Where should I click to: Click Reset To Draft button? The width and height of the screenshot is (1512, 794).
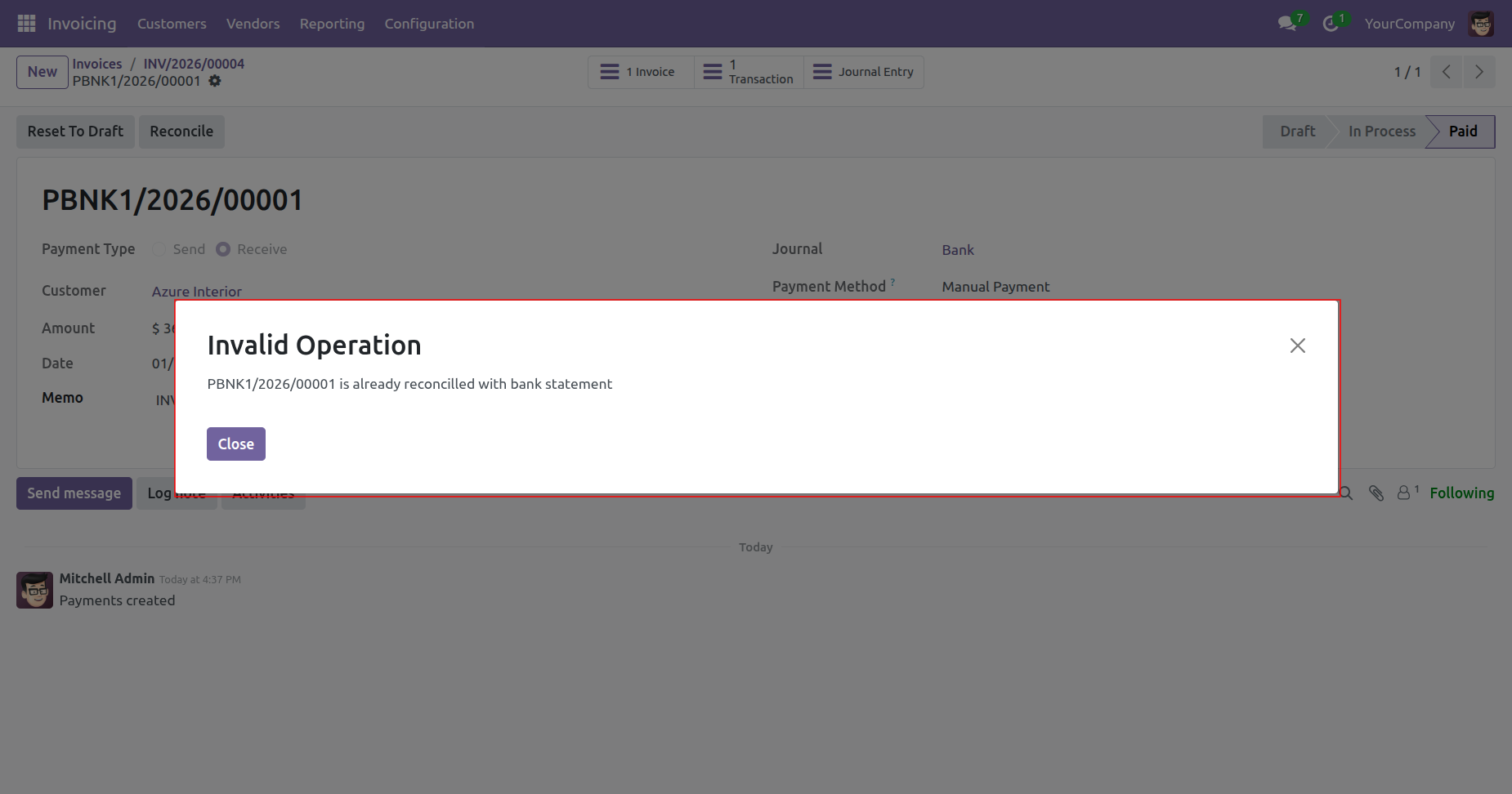[x=75, y=132]
